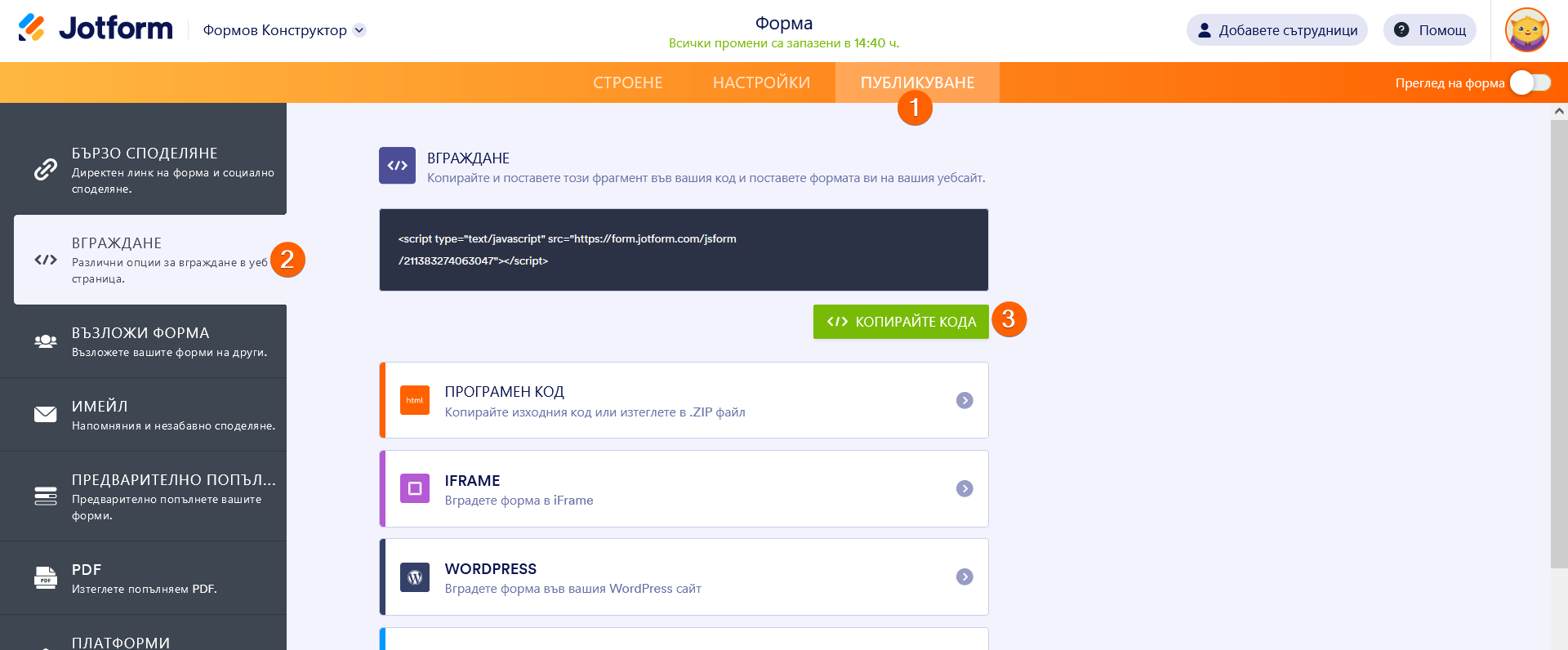
Task: Click the ВГРАЖДАНЕ header code icon
Action: (x=397, y=166)
